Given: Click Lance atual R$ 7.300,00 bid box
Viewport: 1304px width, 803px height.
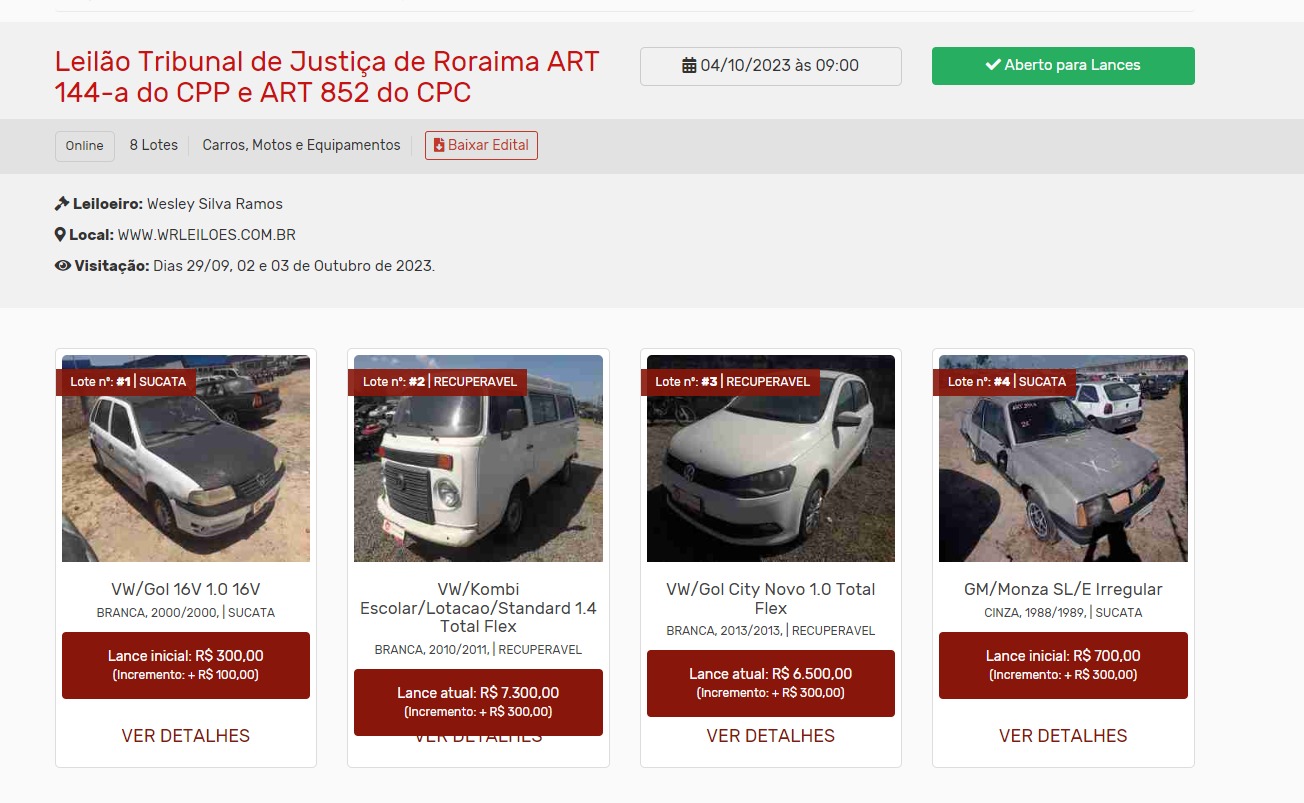Looking at the screenshot, I should (478, 702).
